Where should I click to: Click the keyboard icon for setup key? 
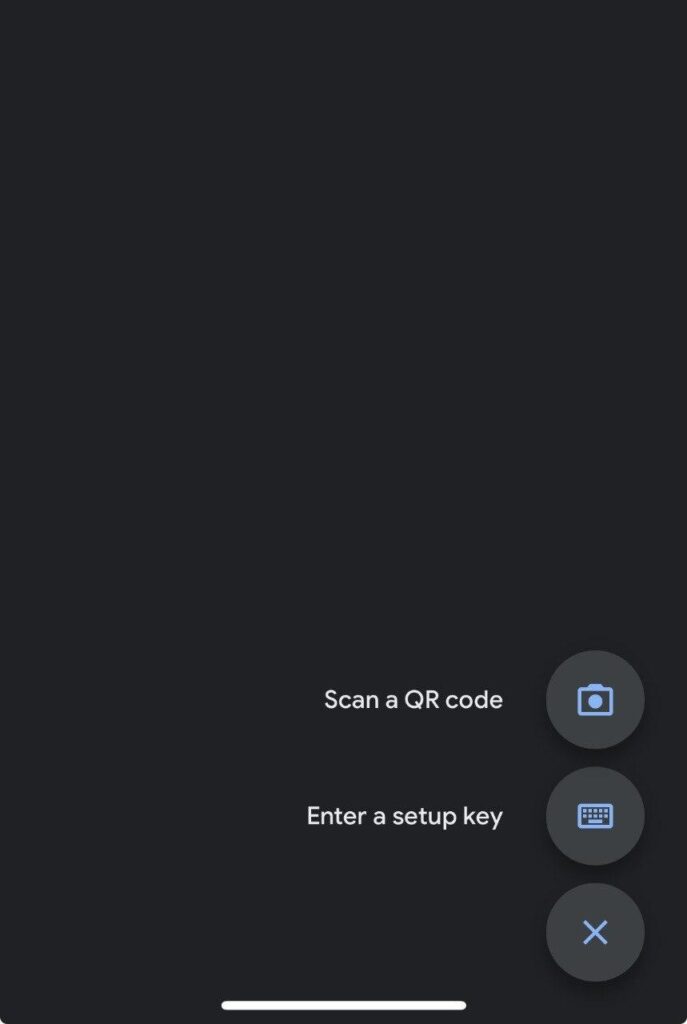tap(595, 816)
